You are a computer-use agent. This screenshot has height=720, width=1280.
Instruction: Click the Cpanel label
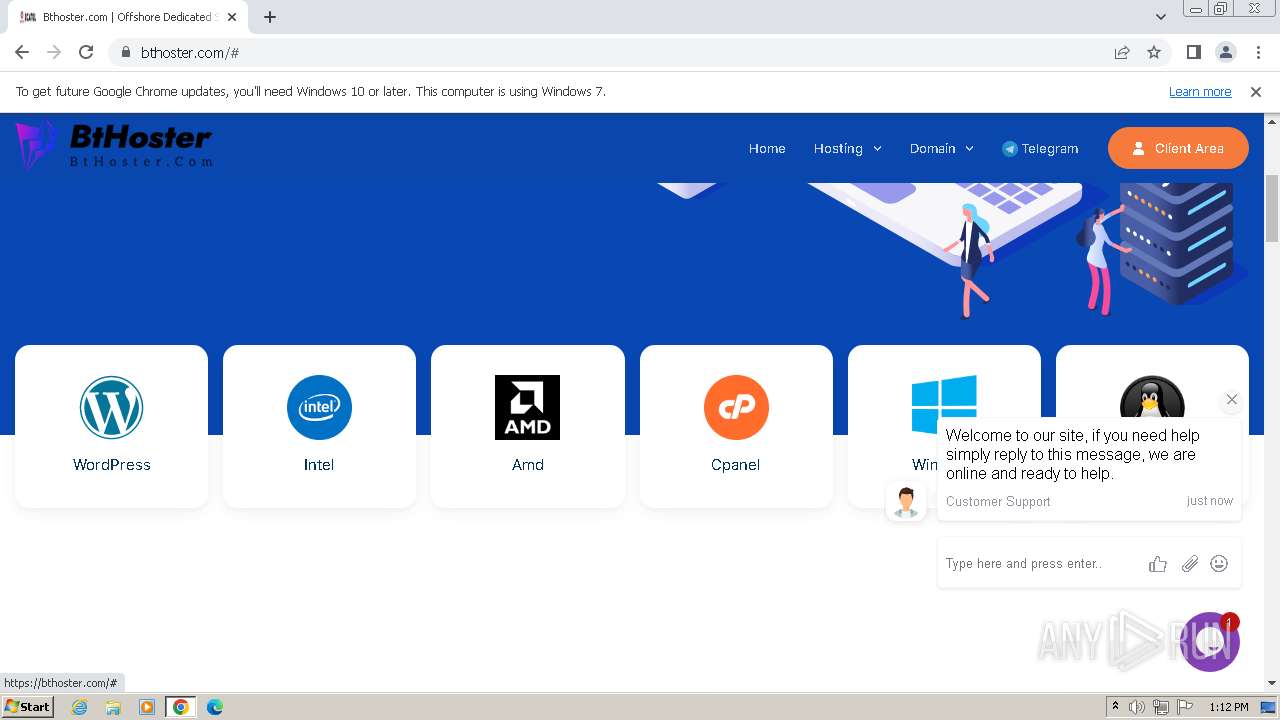[735, 464]
